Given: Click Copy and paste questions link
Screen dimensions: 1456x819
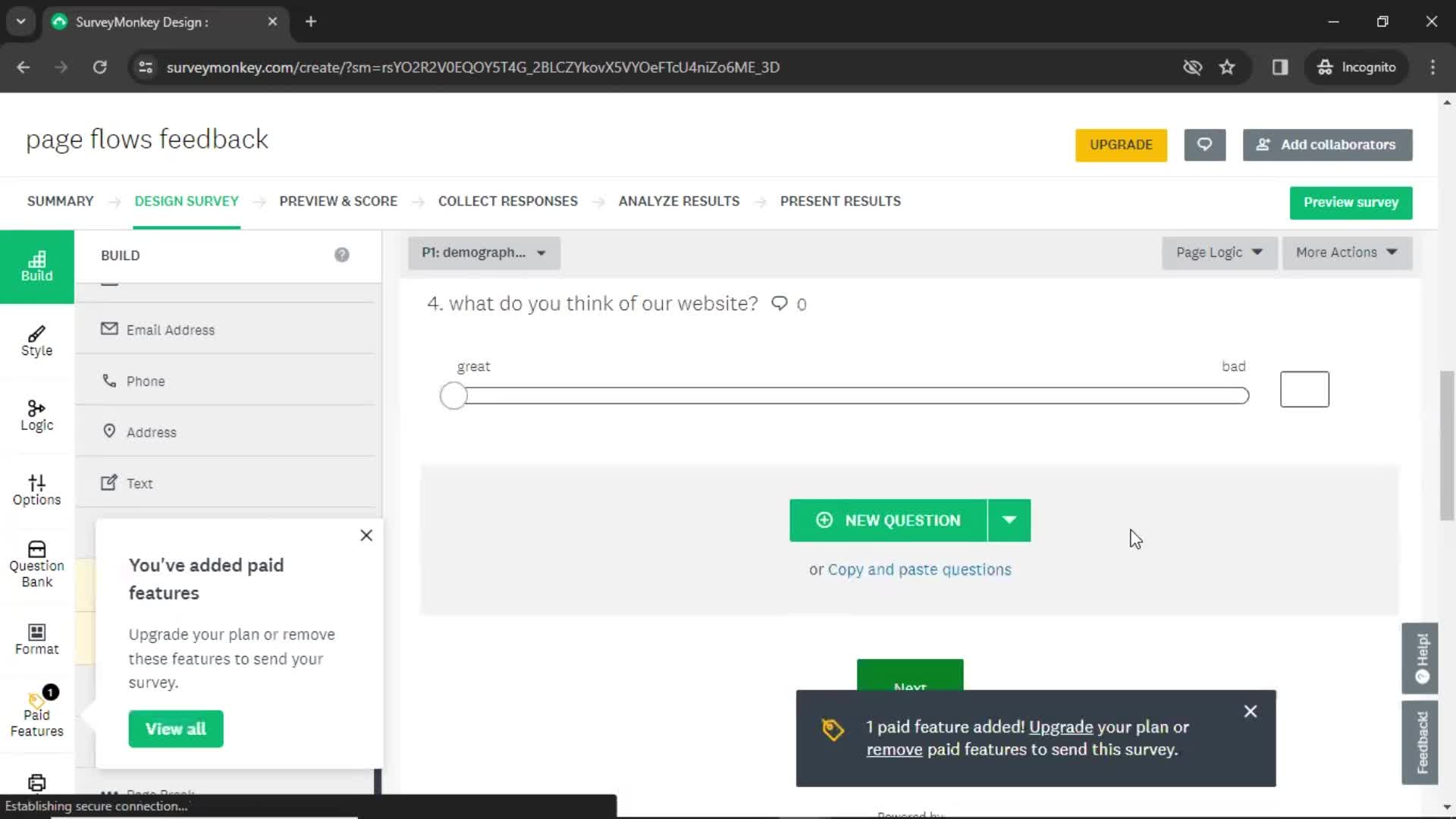Looking at the screenshot, I should 919,569.
